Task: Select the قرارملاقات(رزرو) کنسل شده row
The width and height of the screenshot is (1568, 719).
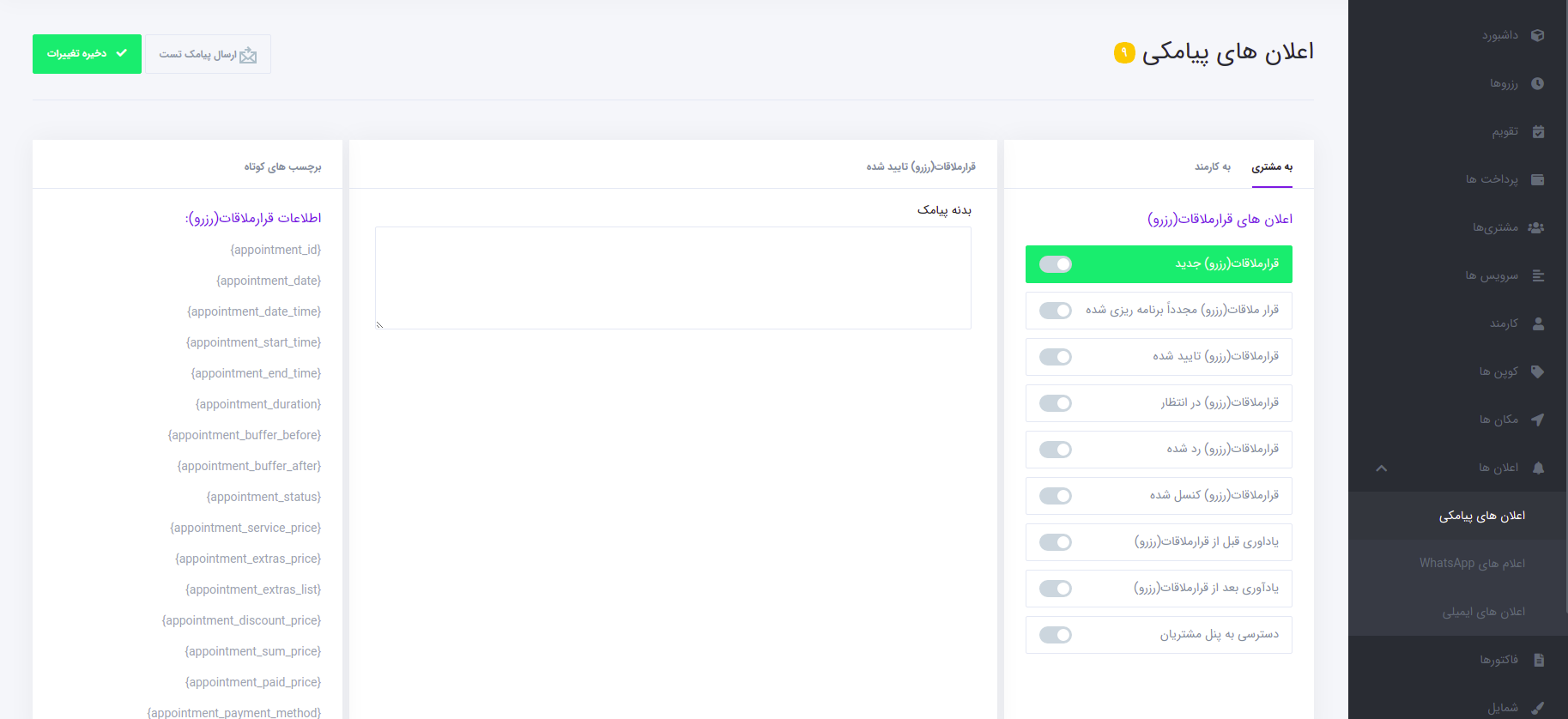Action: [x=1159, y=496]
